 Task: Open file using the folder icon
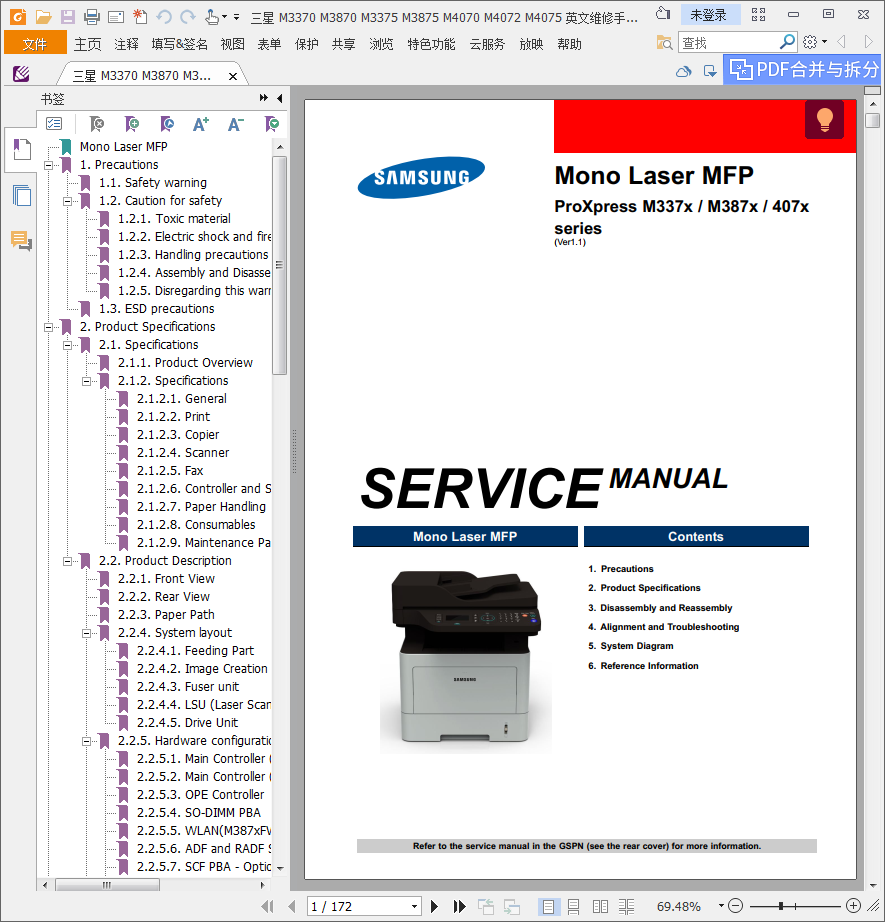43,16
